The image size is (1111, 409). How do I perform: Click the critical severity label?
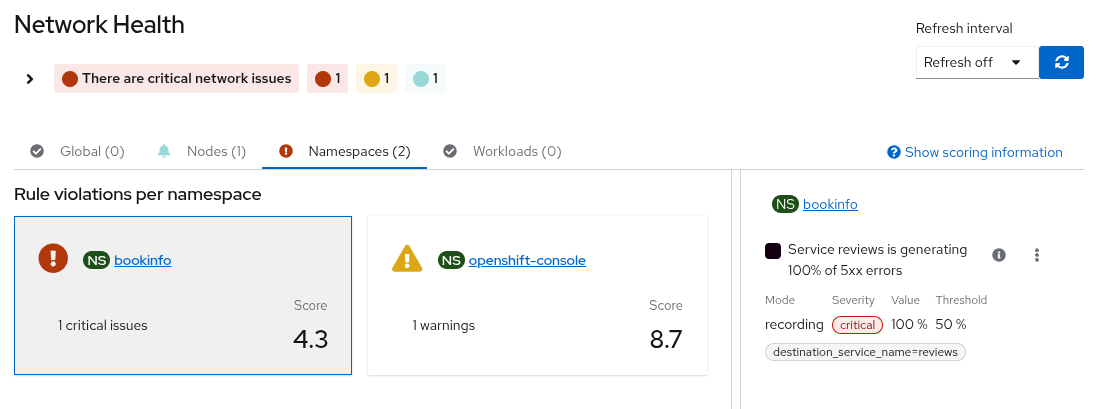(857, 325)
